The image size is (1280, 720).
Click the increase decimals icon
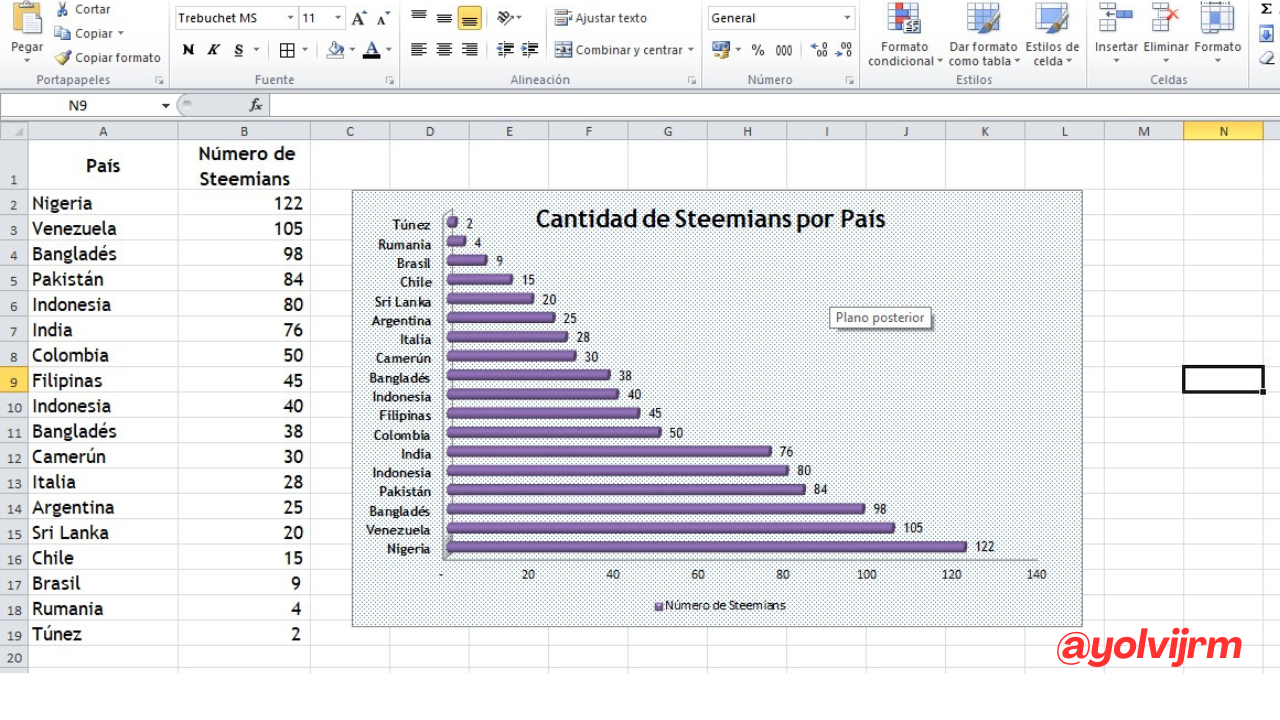pos(819,50)
